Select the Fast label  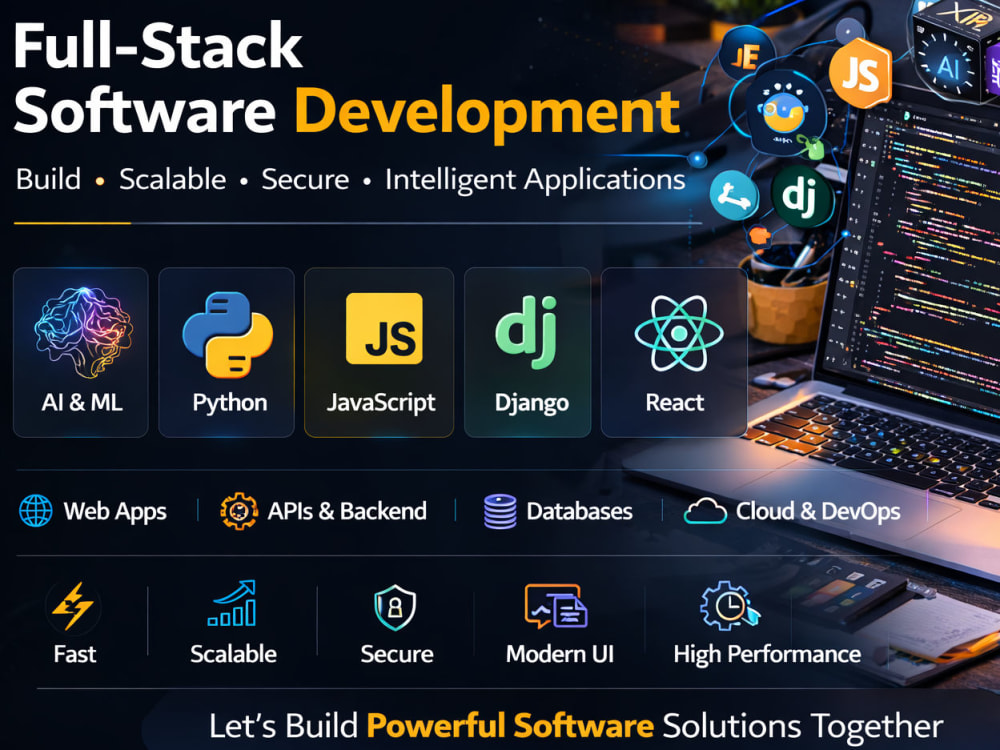[75, 654]
